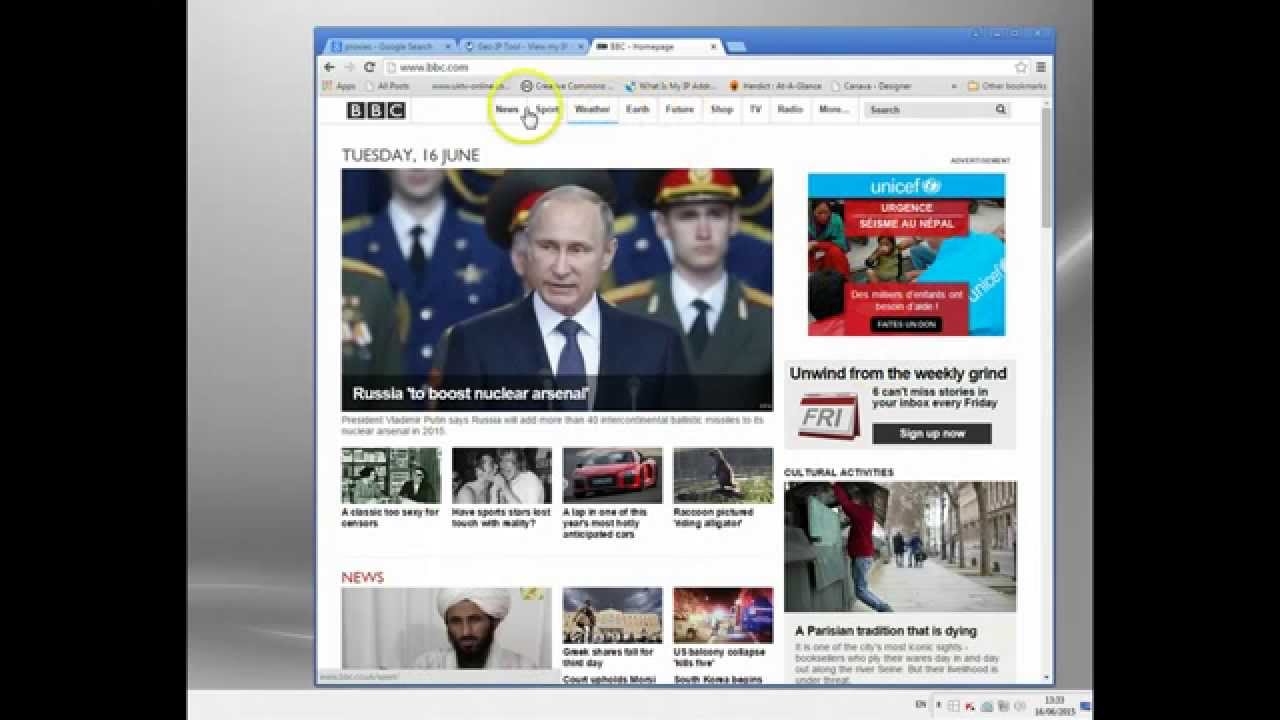Switch to the Google Search tab

click(387, 46)
